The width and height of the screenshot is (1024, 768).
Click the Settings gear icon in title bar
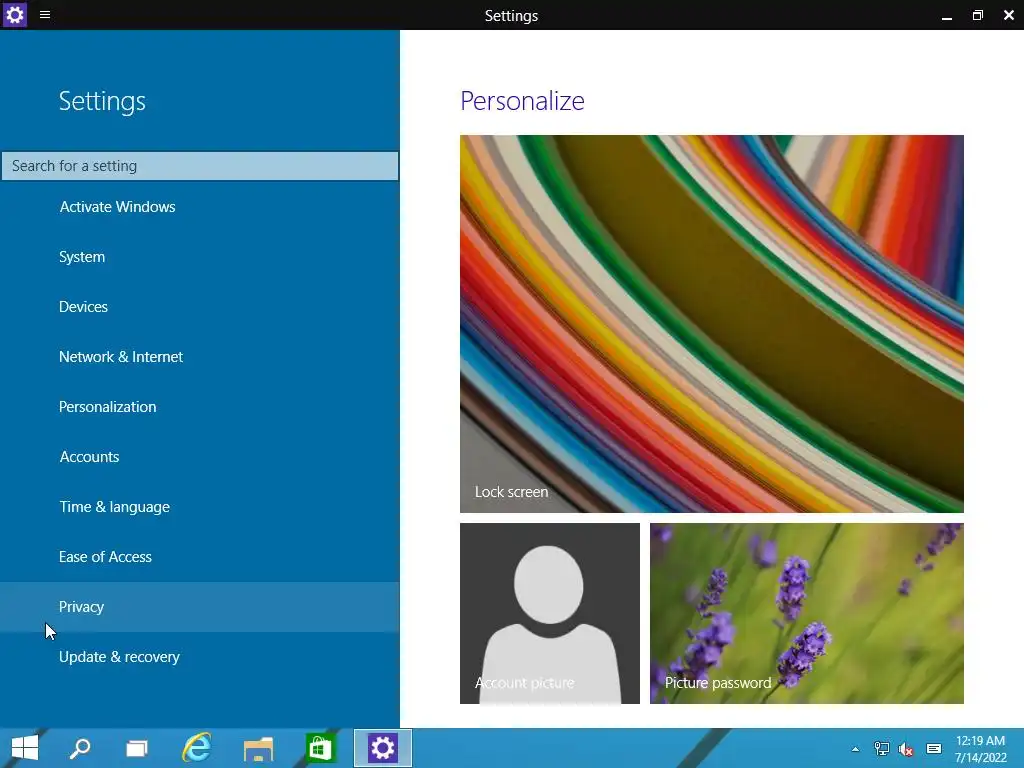14,14
